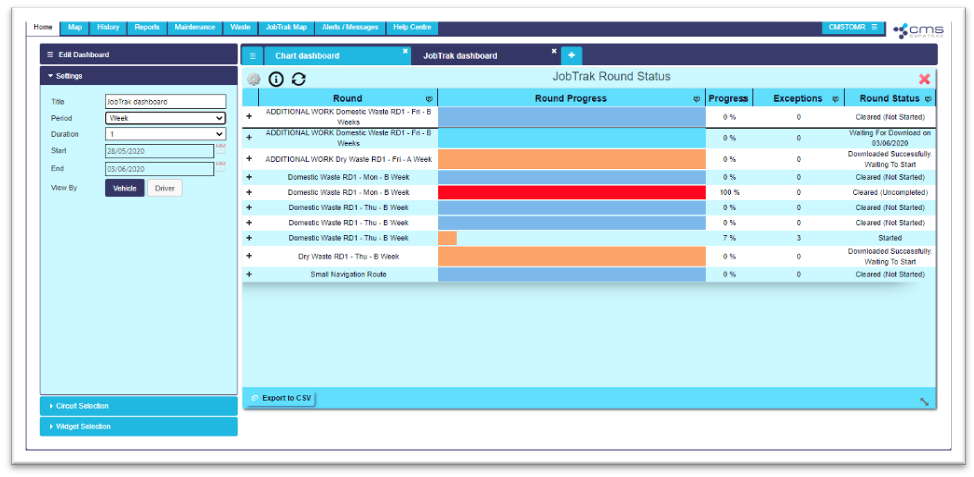Click the short orange 7% progress bar
The image size is (974, 477).
[447, 238]
